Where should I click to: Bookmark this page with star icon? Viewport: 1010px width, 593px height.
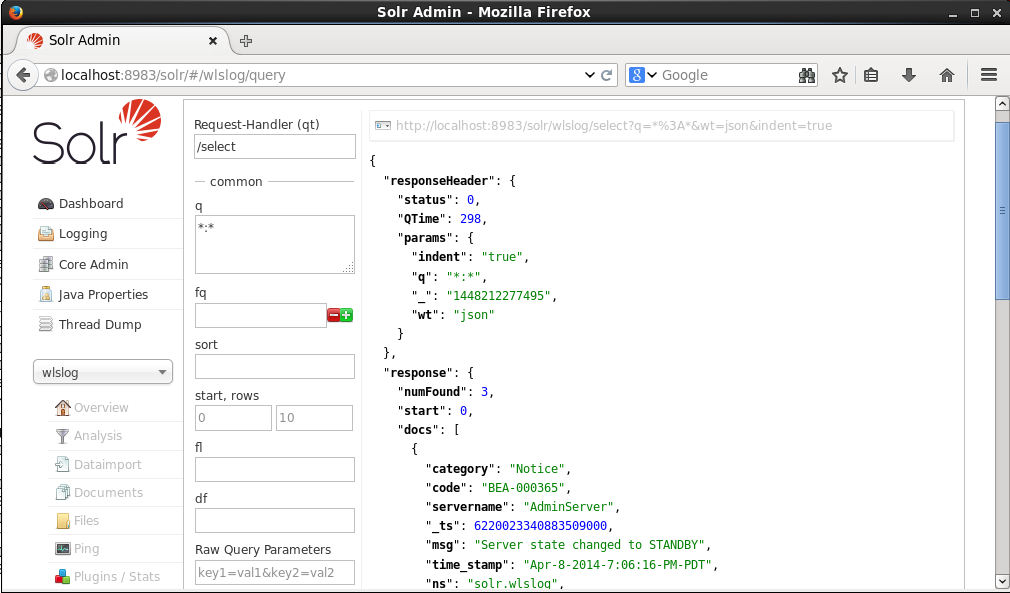839,75
